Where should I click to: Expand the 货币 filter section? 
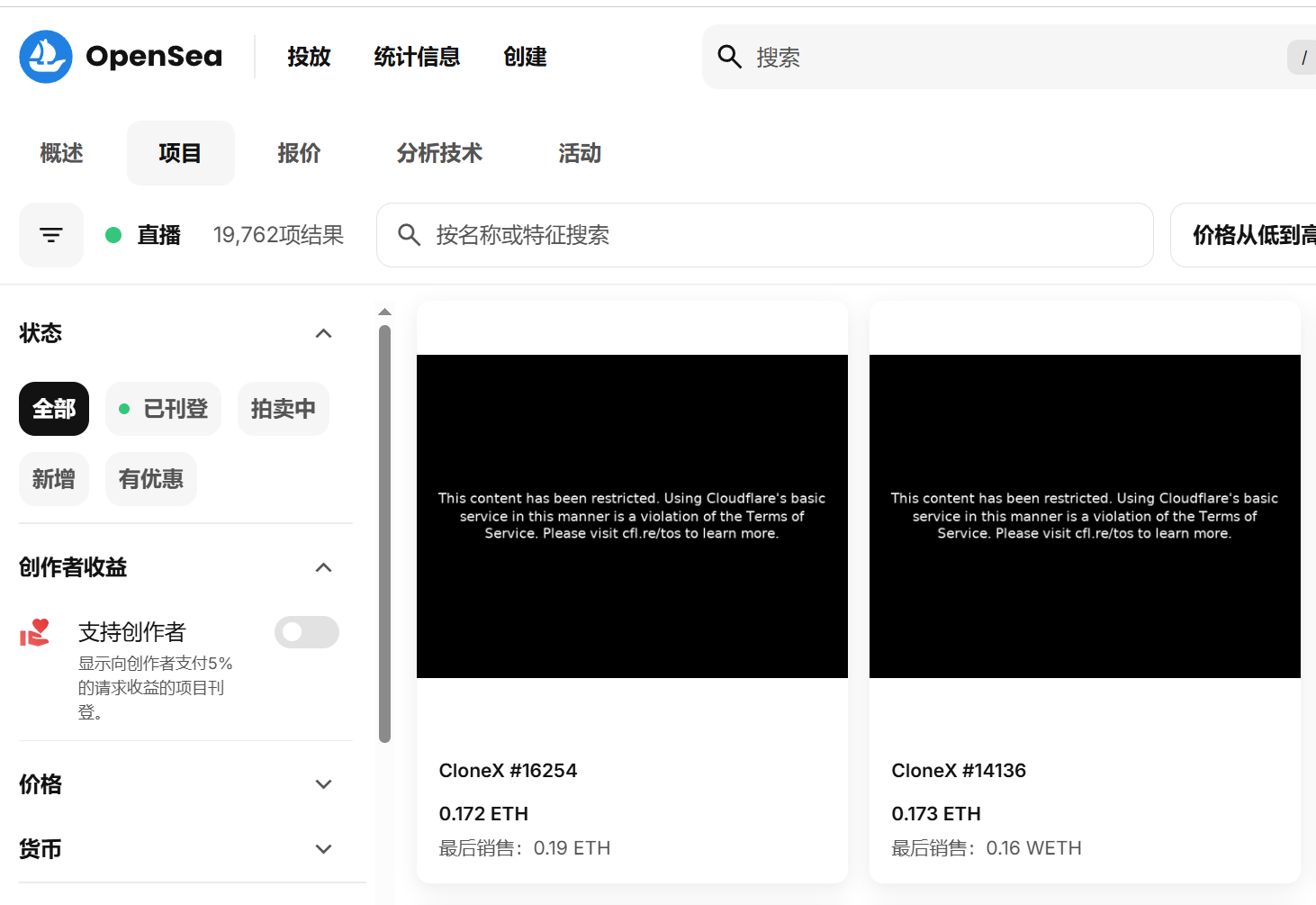point(324,849)
